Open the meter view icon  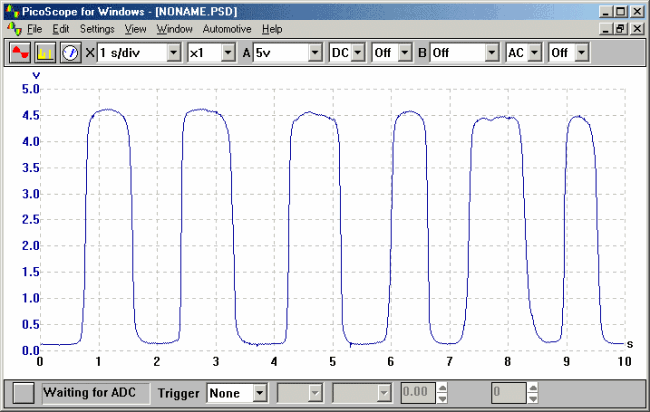70,52
